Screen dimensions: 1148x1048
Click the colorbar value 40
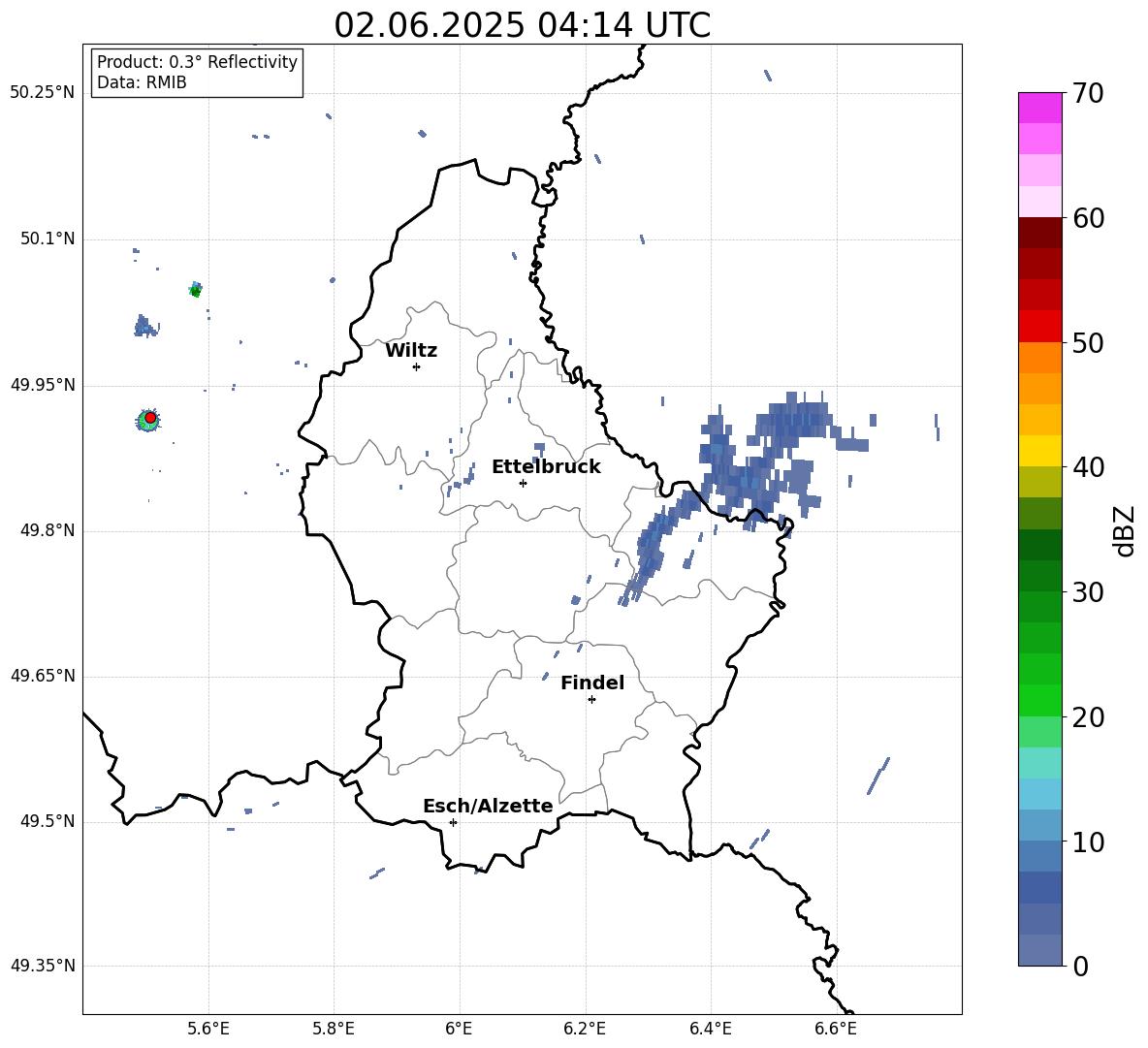(1088, 467)
